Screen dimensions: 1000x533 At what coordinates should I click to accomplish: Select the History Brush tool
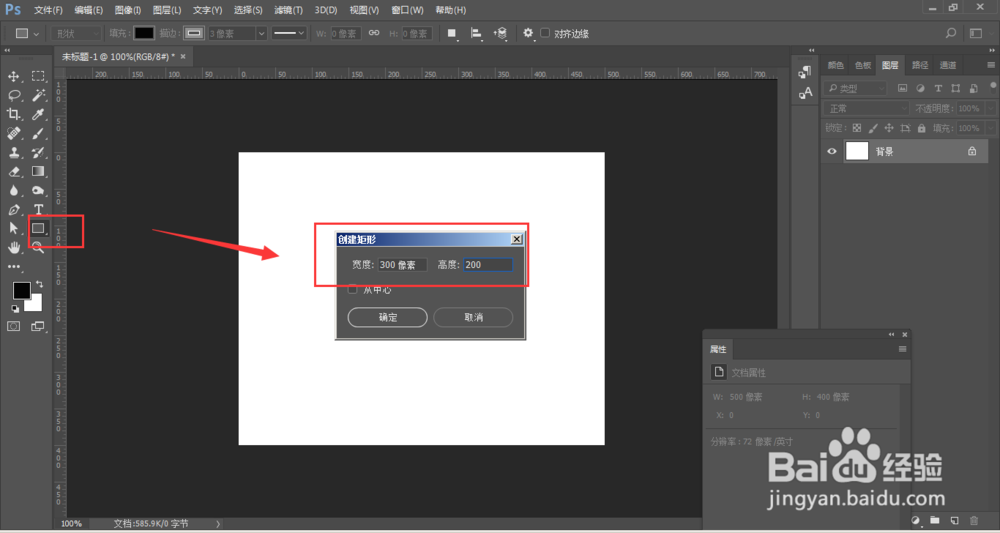[x=38, y=153]
